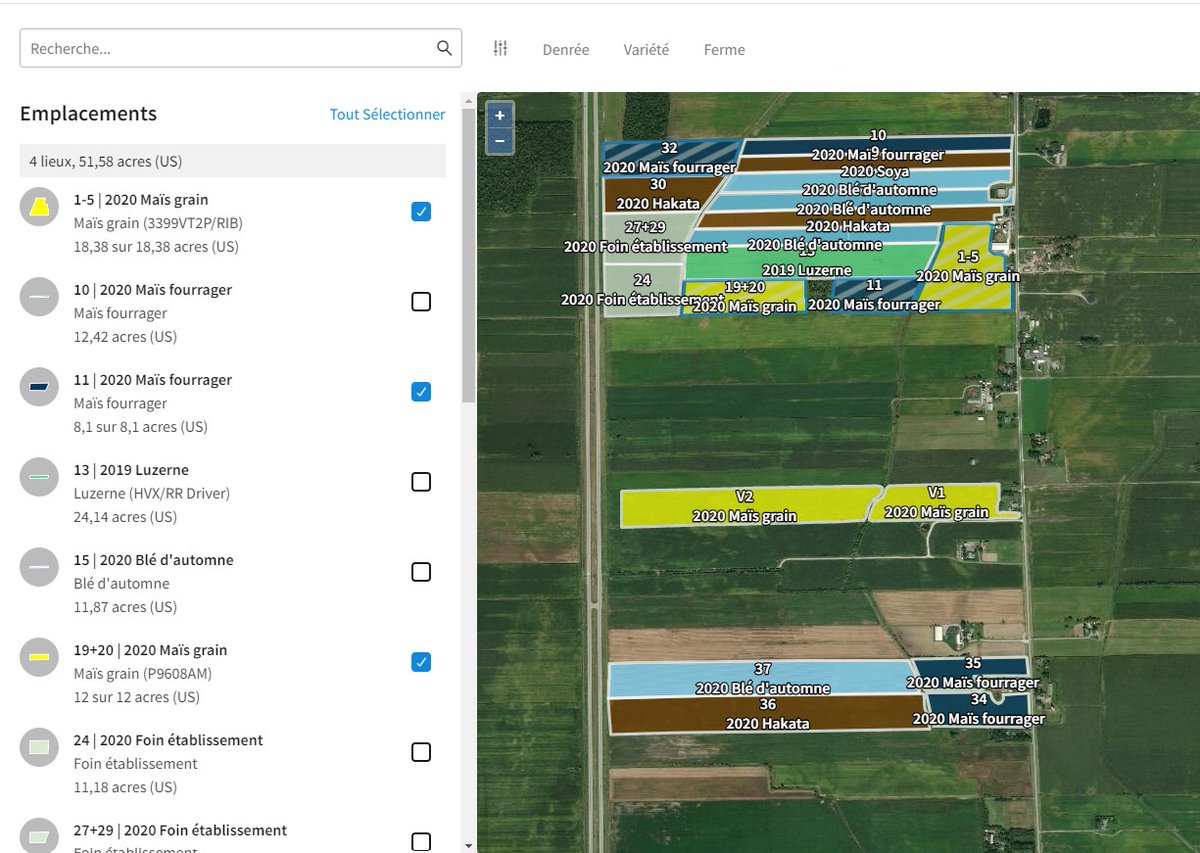Screen dimensions: 1200x853
Task: Open the Variété filter
Action: [646, 49]
